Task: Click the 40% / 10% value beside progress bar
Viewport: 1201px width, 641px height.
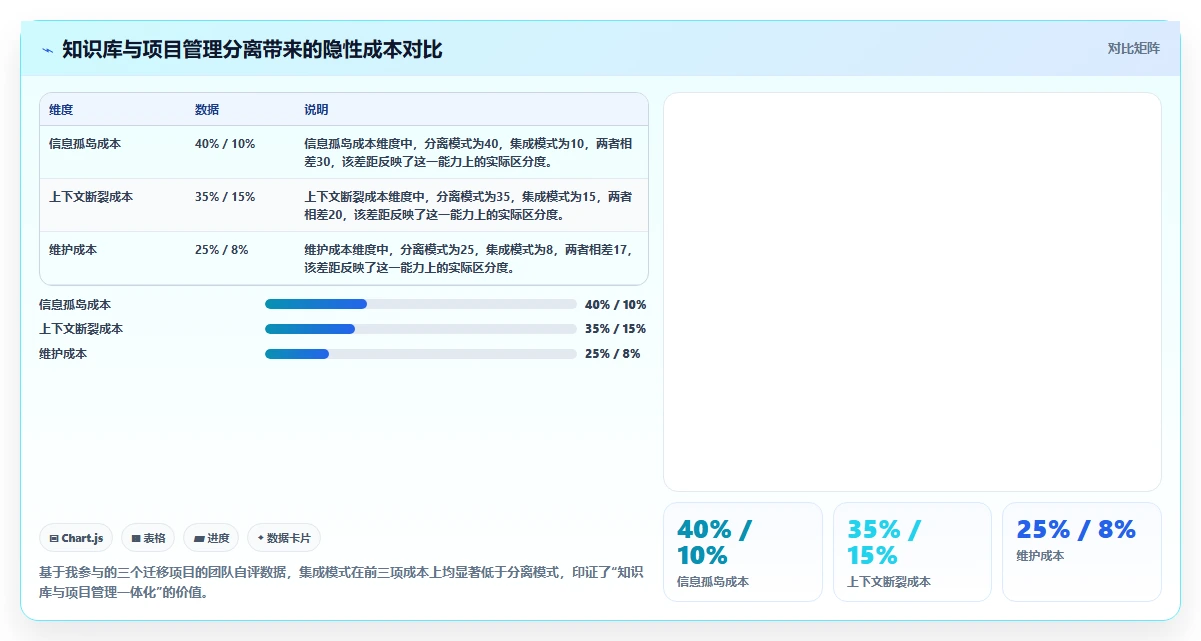Action: (x=616, y=304)
